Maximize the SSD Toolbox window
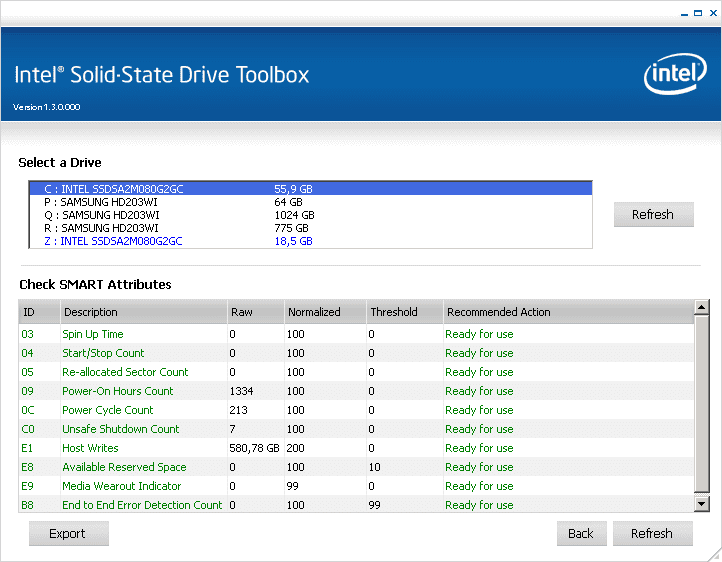Screen dimensions: 722x562 [x=698, y=13]
